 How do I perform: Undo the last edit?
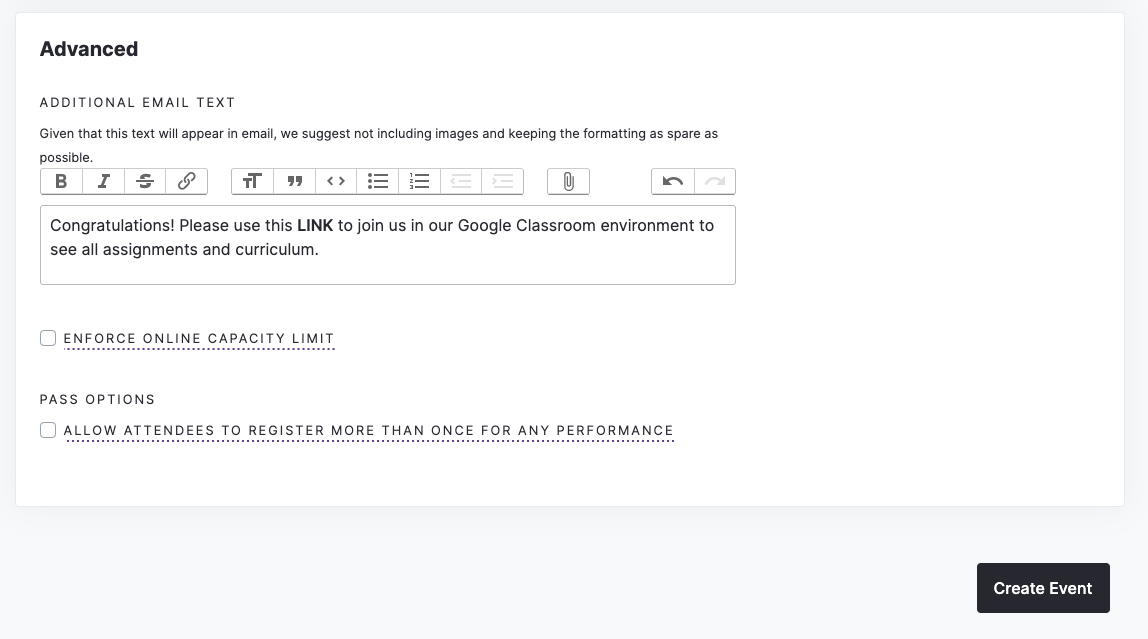coord(673,182)
